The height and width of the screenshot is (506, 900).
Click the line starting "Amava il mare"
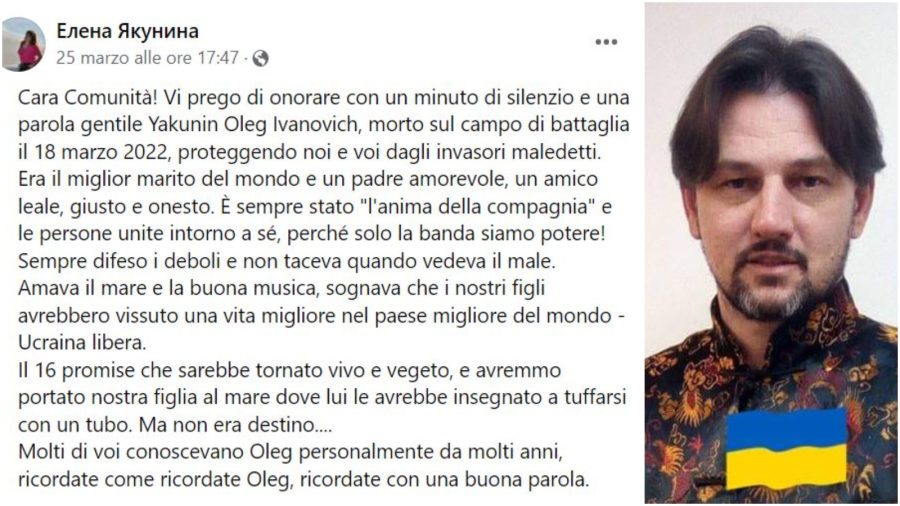click(x=281, y=289)
